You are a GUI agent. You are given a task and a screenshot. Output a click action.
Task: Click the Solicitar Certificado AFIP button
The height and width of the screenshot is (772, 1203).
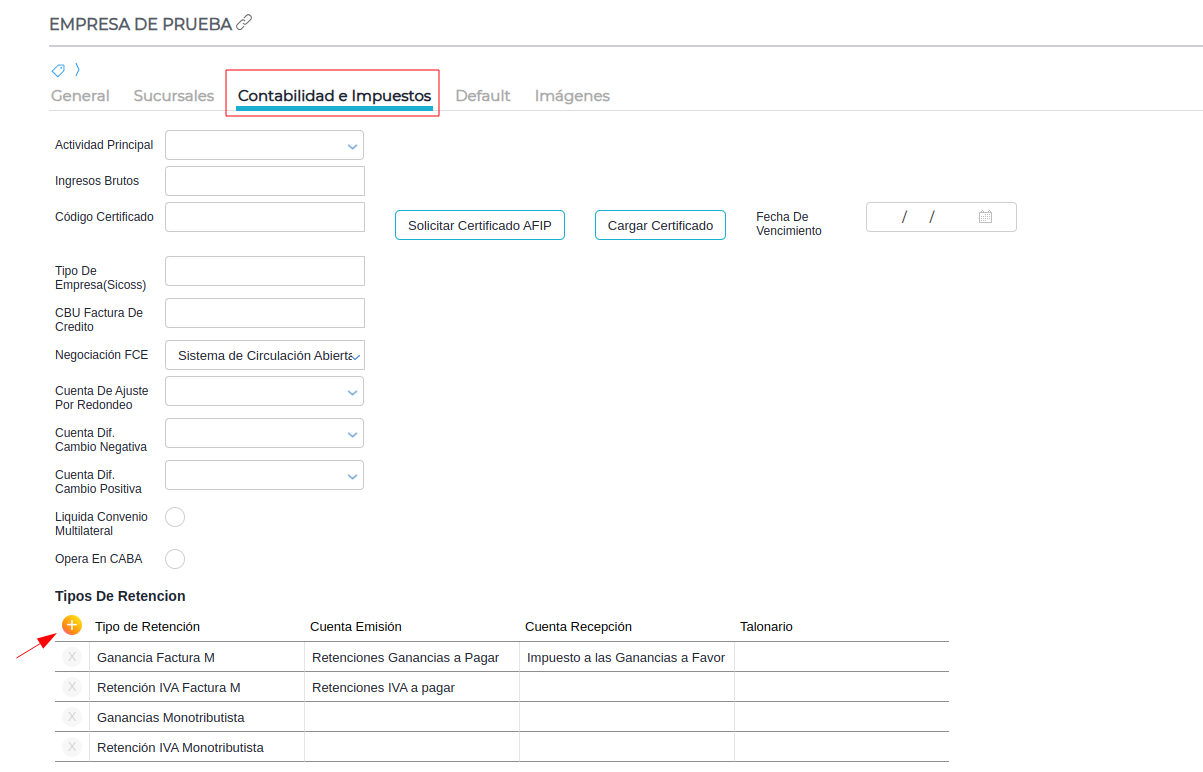pyautogui.click(x=480, y=225)
